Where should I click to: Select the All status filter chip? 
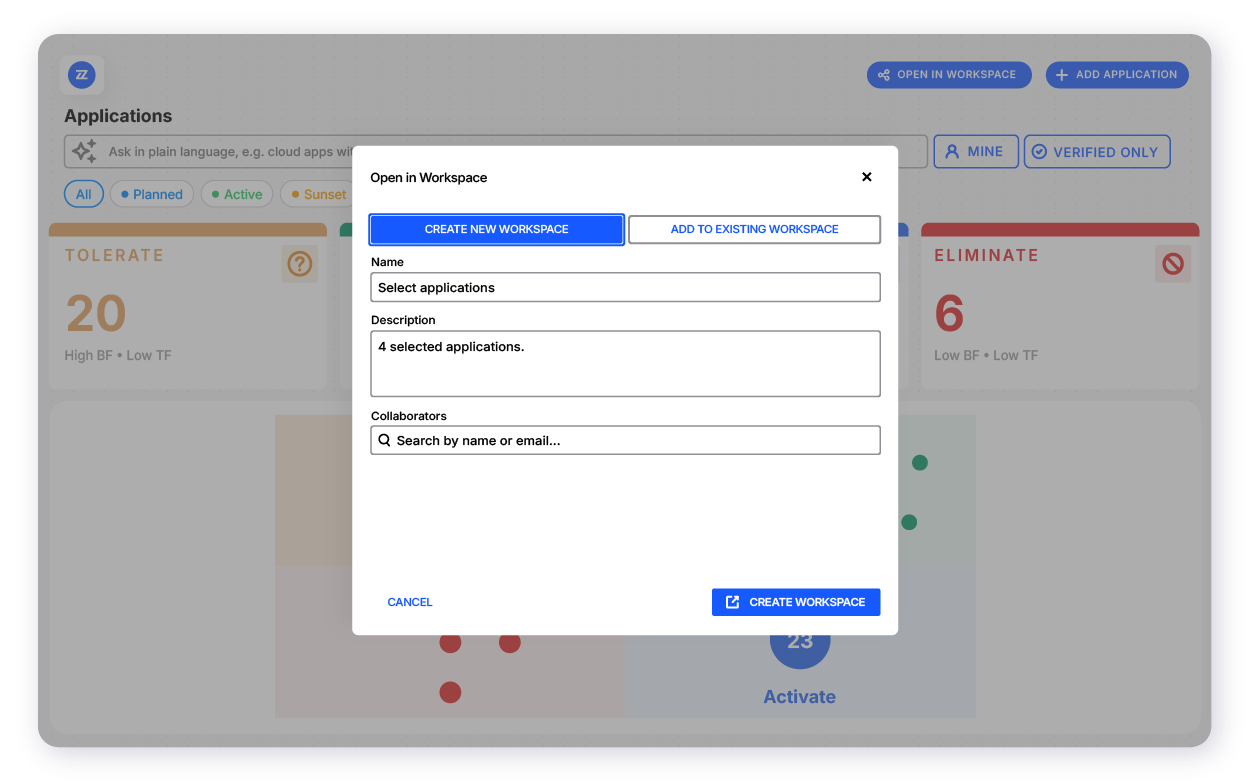(84, 194)
